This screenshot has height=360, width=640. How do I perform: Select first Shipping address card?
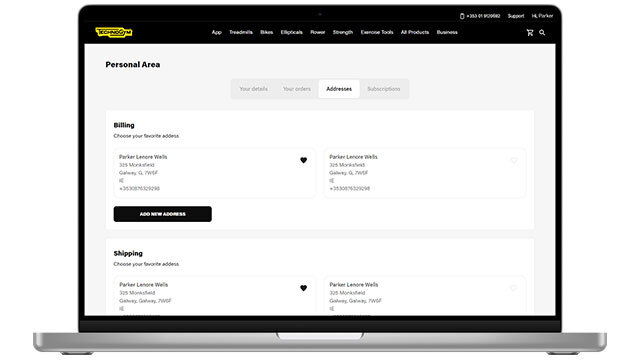(214, 296)
